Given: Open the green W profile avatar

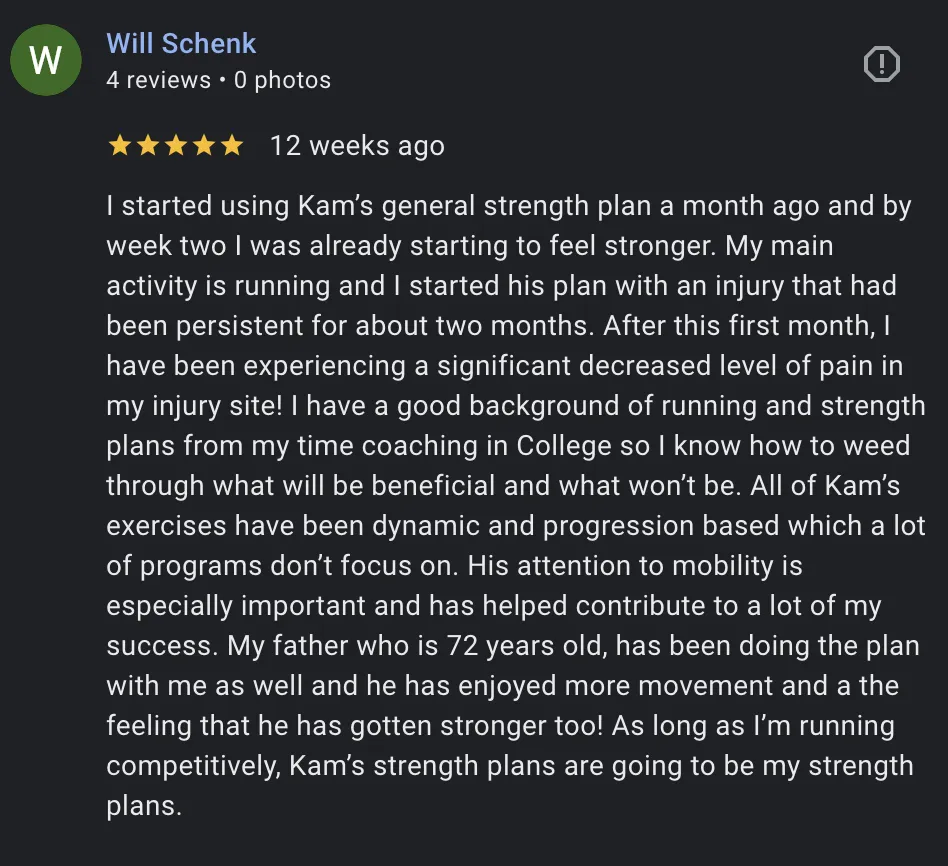Looking at the screenshot, I should [46, 60].
